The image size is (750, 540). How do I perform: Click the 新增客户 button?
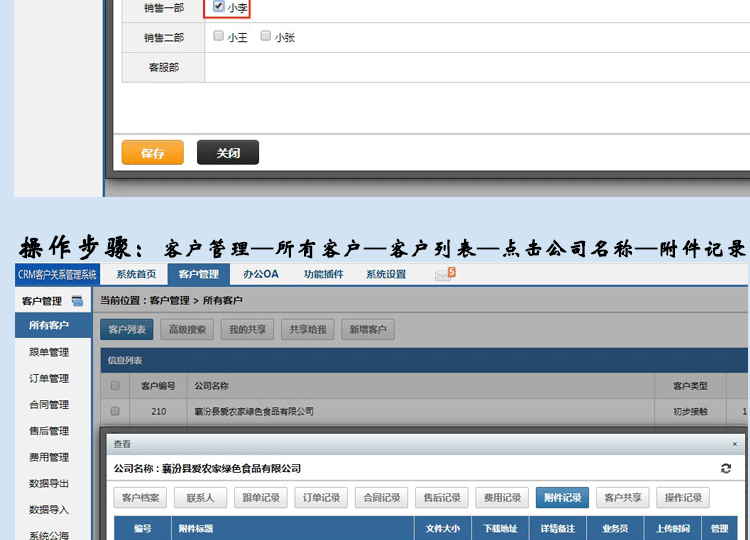pos(368,330)
